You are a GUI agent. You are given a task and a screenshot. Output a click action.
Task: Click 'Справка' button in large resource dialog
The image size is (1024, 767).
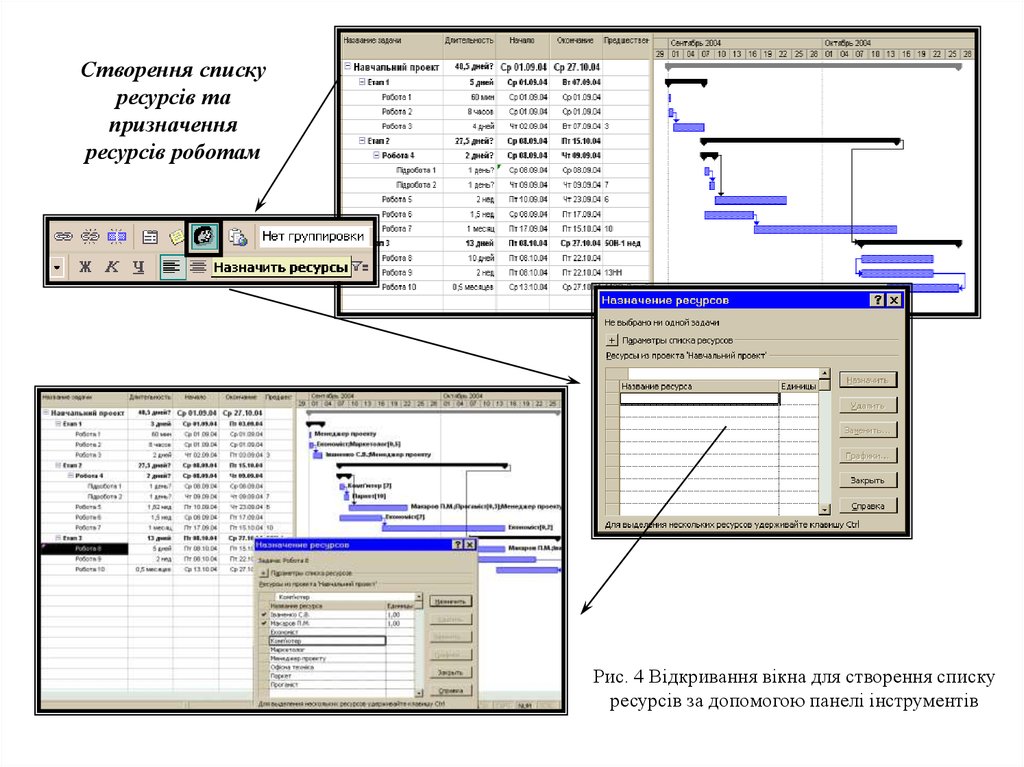click(868, 506)
